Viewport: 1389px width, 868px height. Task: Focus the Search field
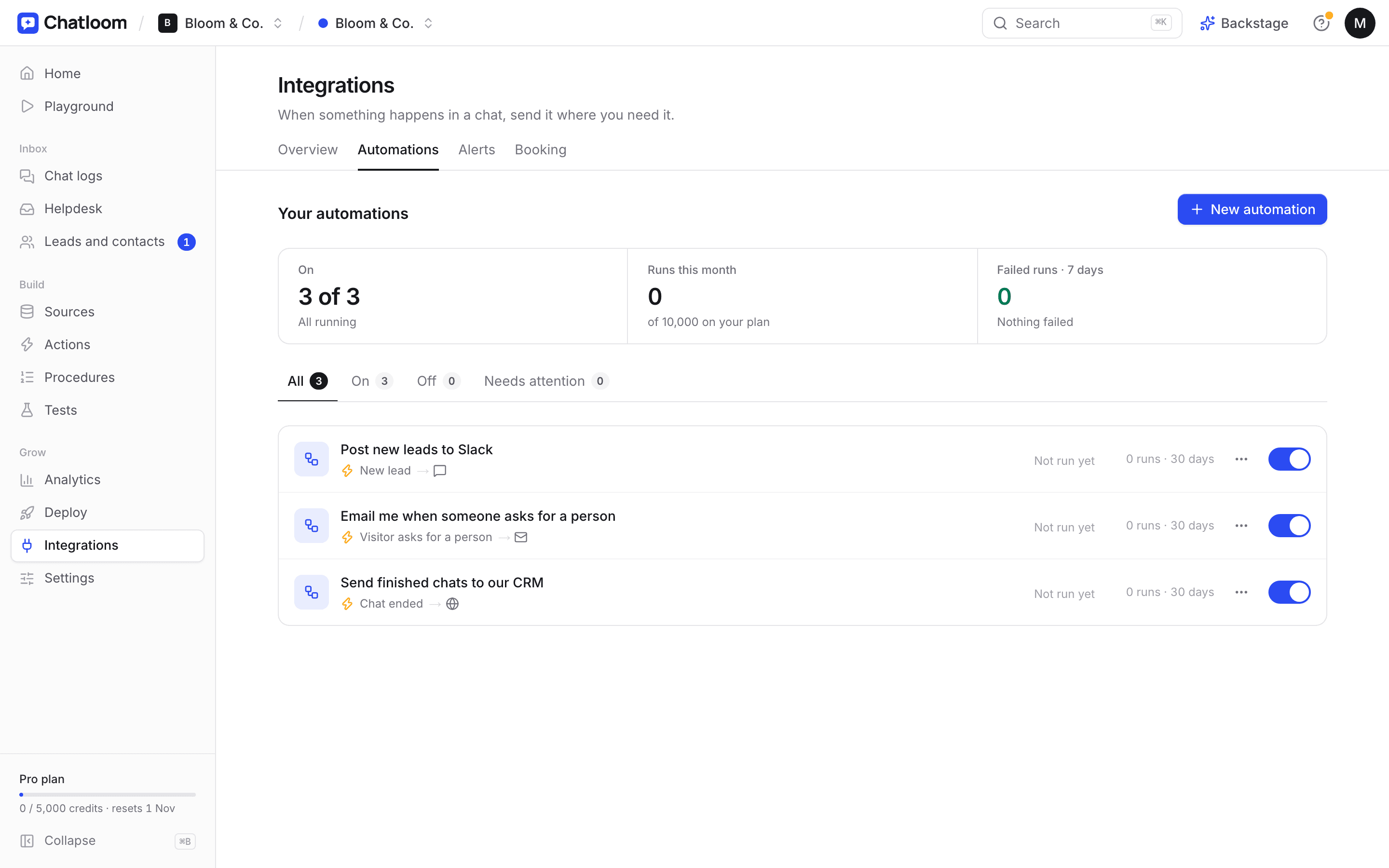pyautogui.click(x=1081, y=23)
